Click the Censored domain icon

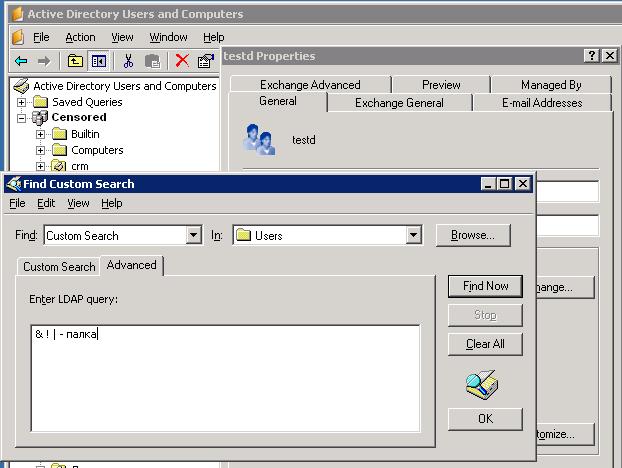[x=40, y=117]
